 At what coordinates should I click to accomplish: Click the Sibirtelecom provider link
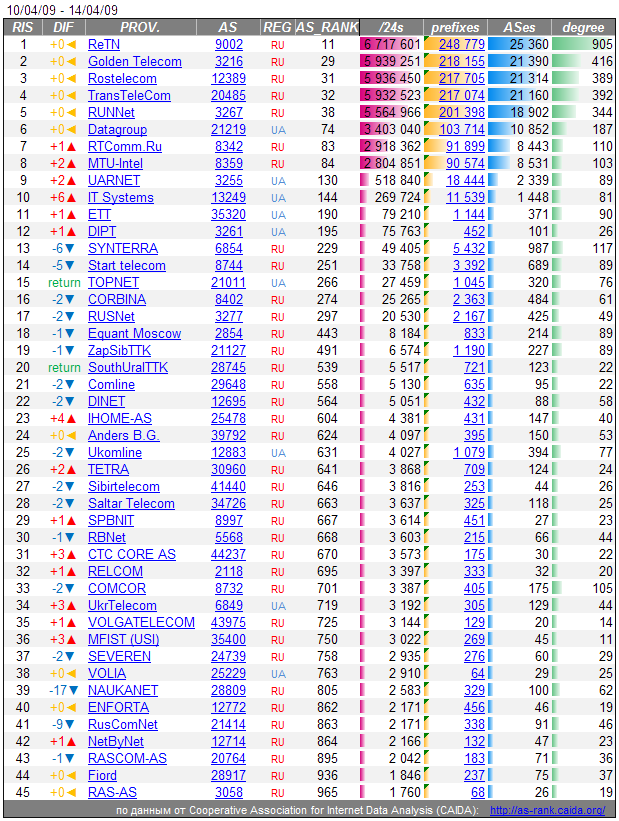click(x=124, y=486)
